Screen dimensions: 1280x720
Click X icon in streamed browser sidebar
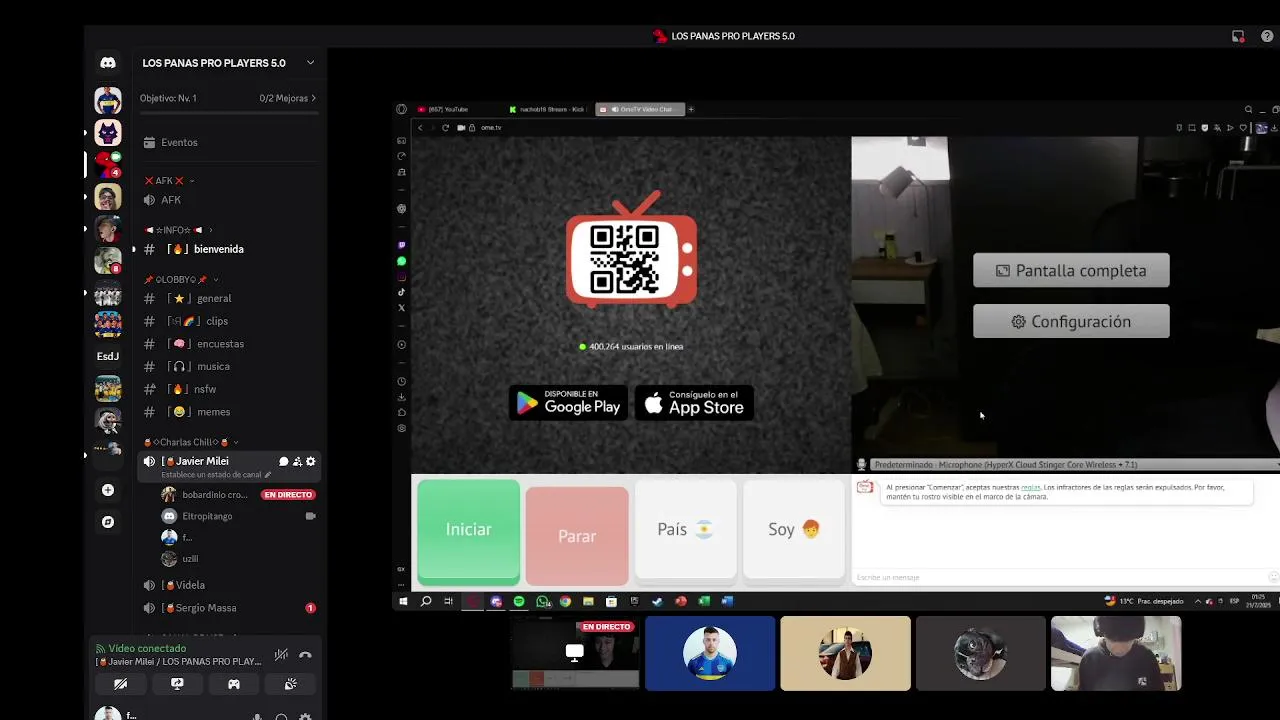point(402,307)
